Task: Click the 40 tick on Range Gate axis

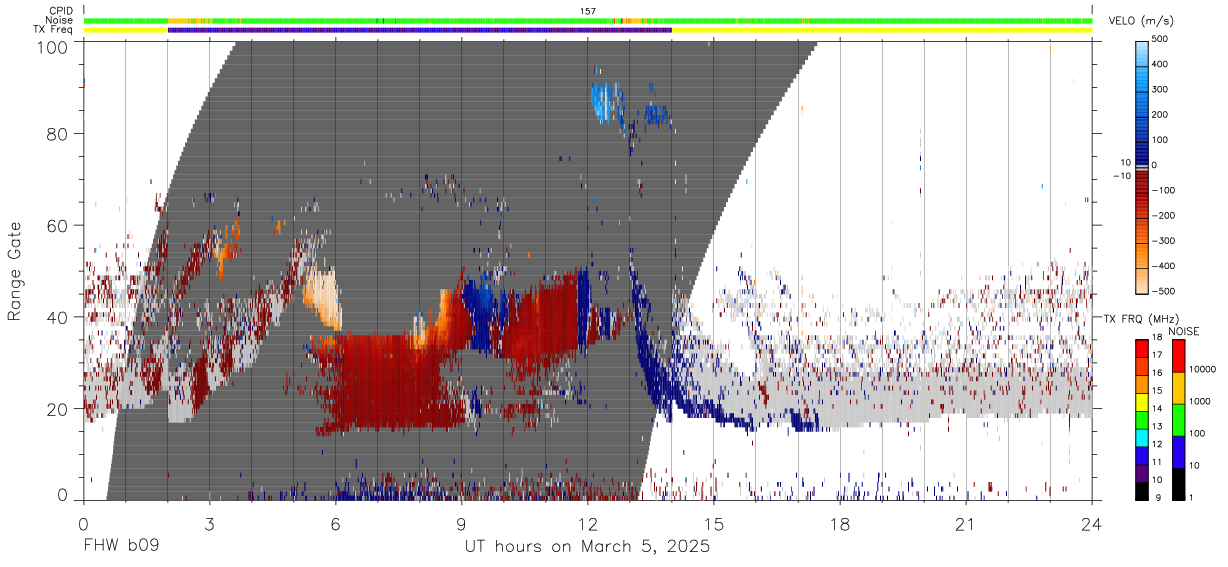Action: [58, 318]
